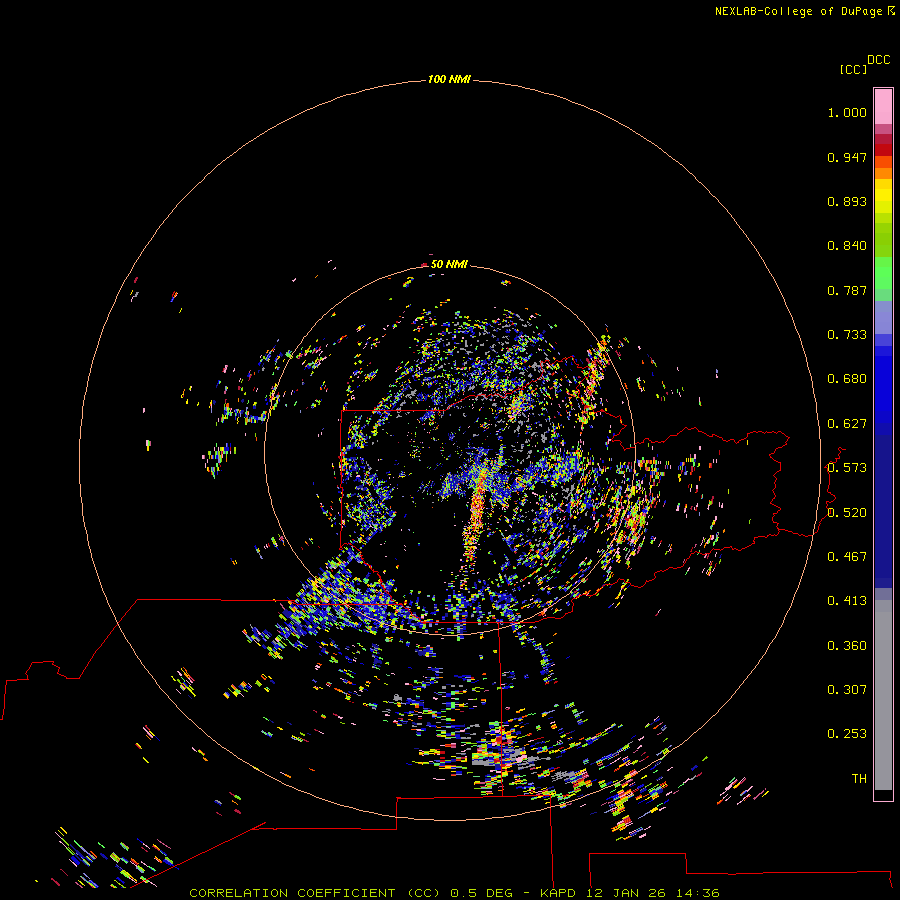This screenshot has width=900, height=900.
Task: Click the TH threshold label on legend
Action: pyautogui.click(x=859, y=779)
